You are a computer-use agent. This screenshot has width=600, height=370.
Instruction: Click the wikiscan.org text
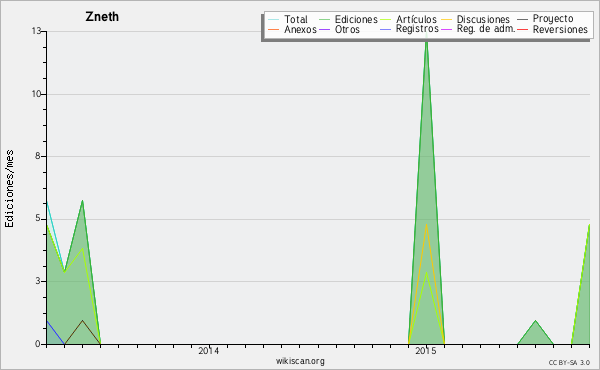coord(300,361)
